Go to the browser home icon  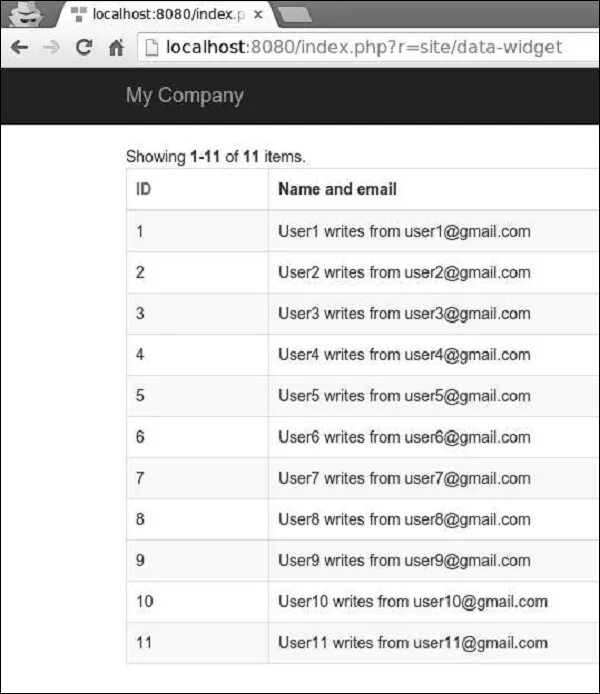(116, 47)
